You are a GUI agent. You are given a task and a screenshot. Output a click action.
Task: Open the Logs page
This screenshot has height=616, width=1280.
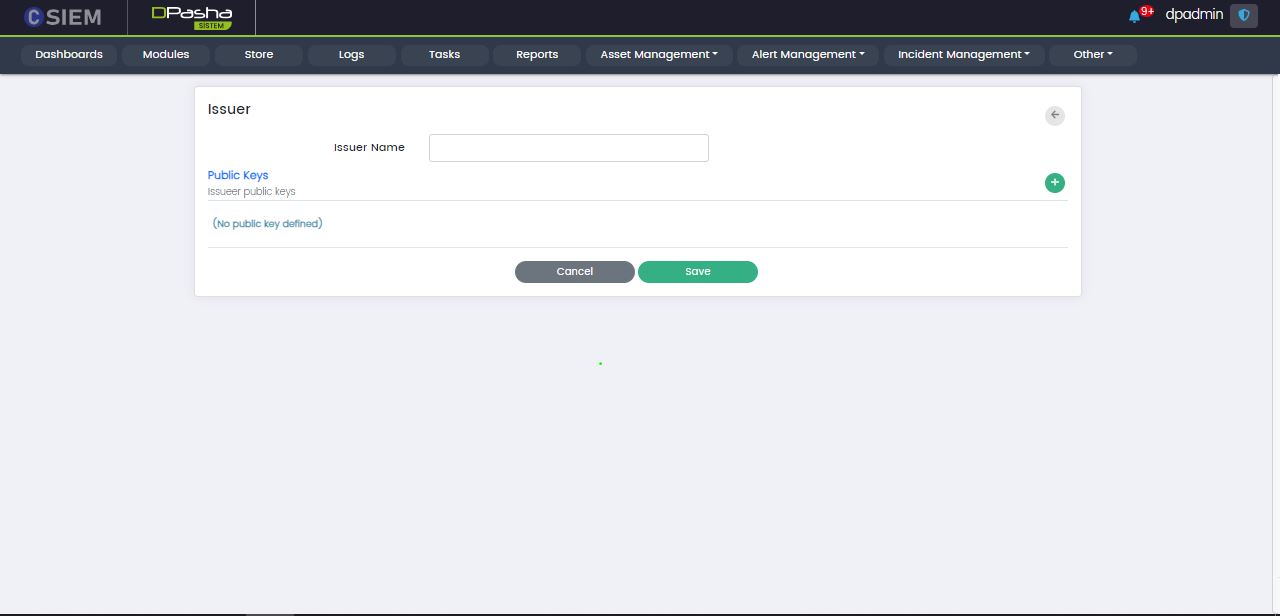352,55
